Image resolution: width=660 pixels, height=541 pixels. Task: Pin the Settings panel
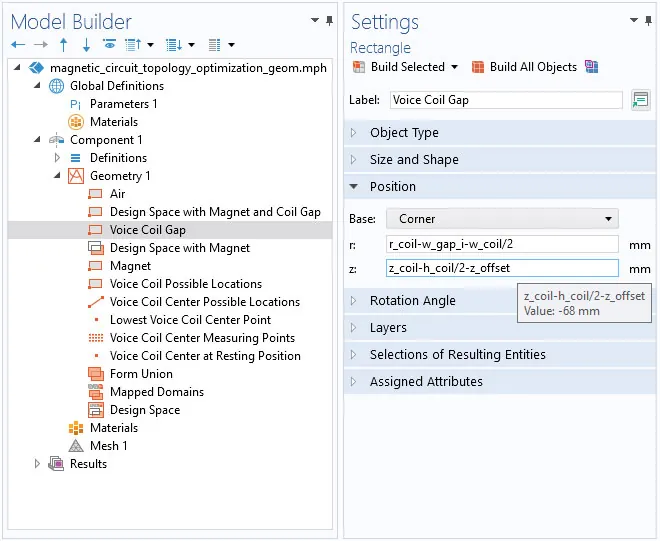(647, 21)
